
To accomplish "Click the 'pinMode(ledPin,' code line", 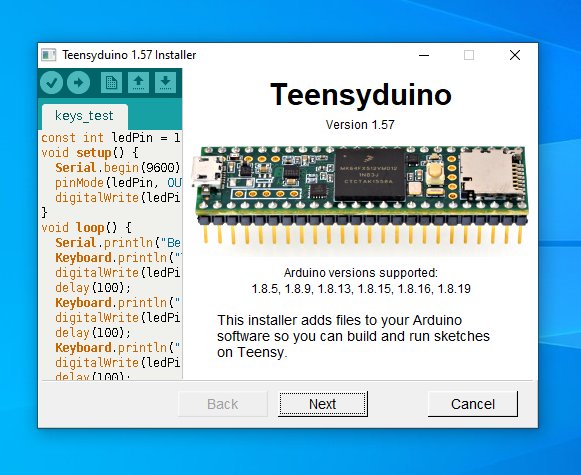I will click(x=118, y=183).
